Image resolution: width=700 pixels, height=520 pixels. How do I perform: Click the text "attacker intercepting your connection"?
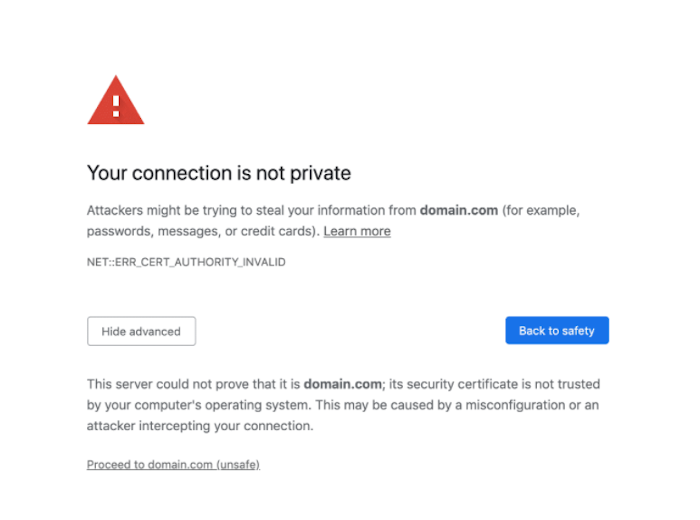point(200,426)
